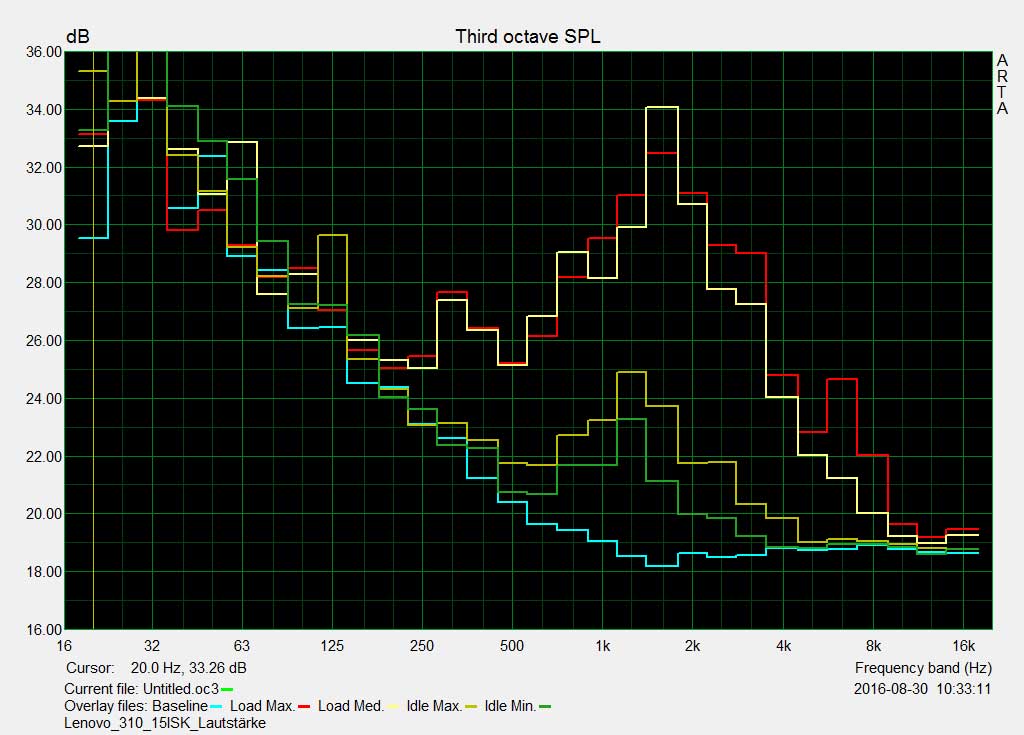Click the 'Current file: Untitled.oc3' text

pyautogui.click(x=141, y=689)
